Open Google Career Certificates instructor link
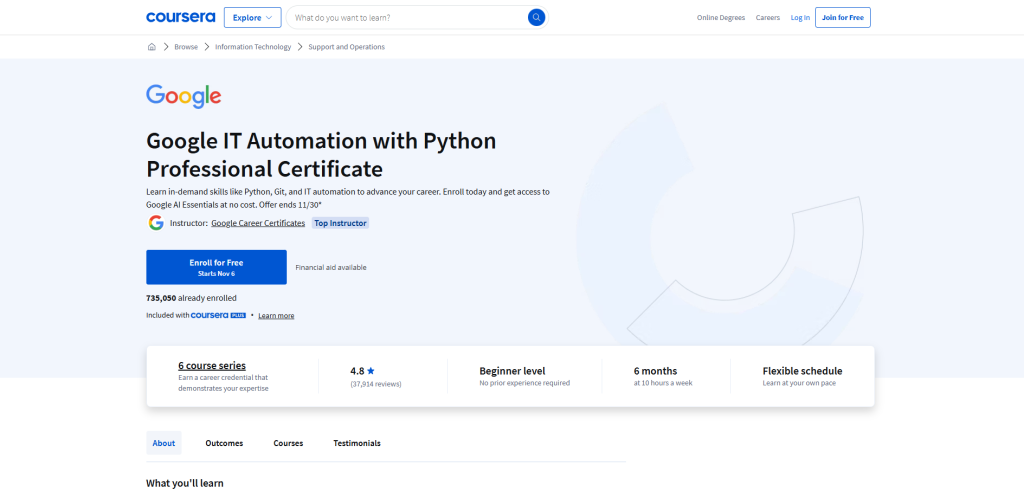This screenshot has width=1024, height=497. [258, 223]
